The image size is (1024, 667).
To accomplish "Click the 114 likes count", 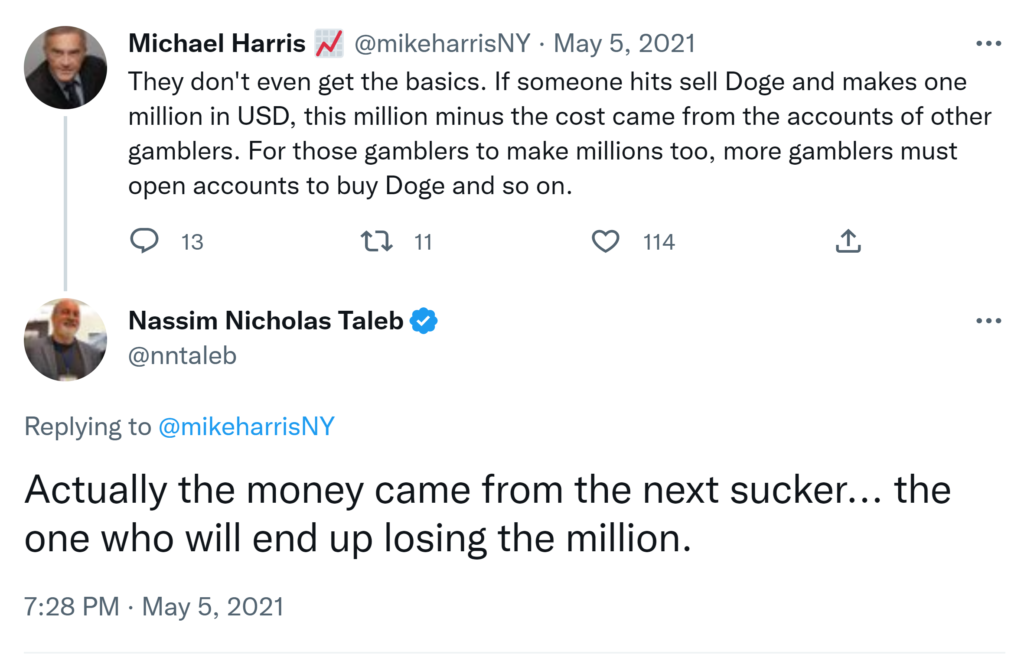I will (658, 242).
